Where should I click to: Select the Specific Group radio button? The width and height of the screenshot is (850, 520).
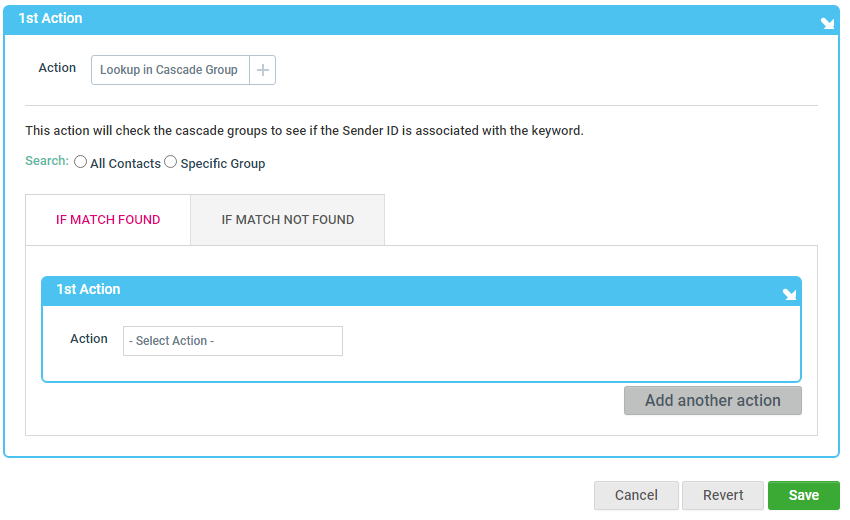[x=170, y=162]
